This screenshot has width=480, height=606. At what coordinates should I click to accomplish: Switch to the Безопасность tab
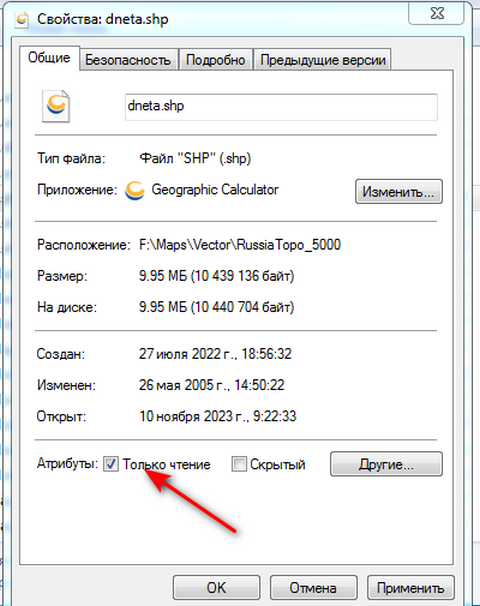128,60
